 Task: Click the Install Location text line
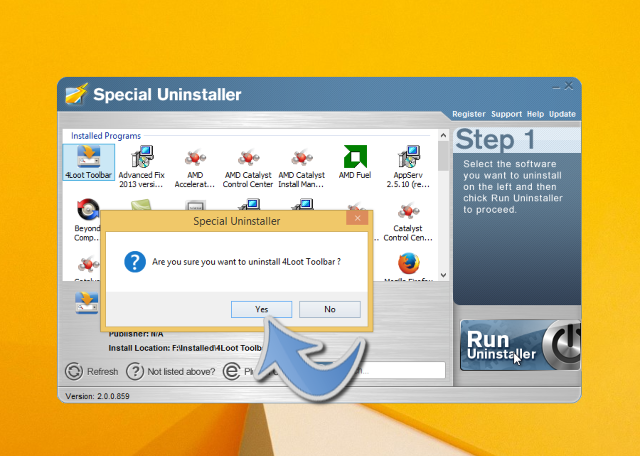coord(185,348)
